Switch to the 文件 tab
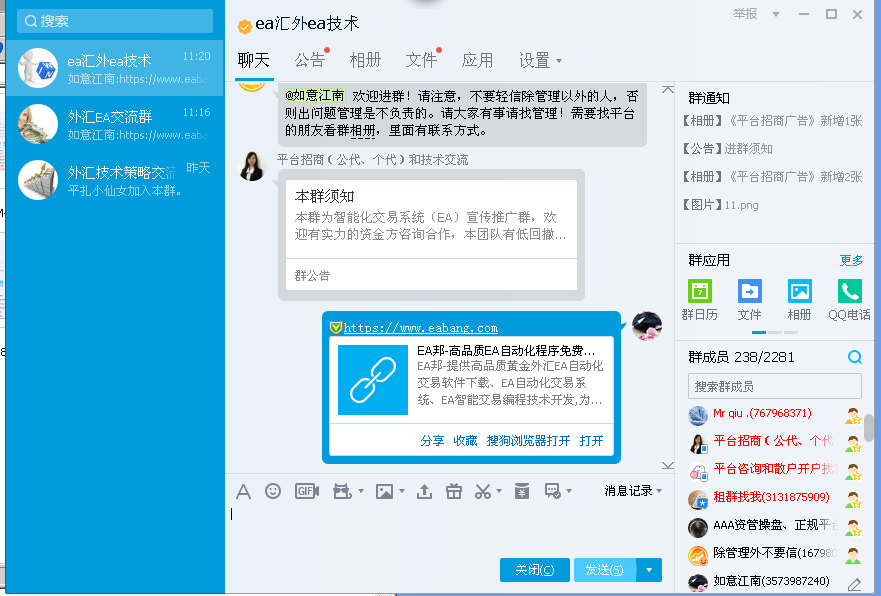The image size is (881, 596). 421,60
